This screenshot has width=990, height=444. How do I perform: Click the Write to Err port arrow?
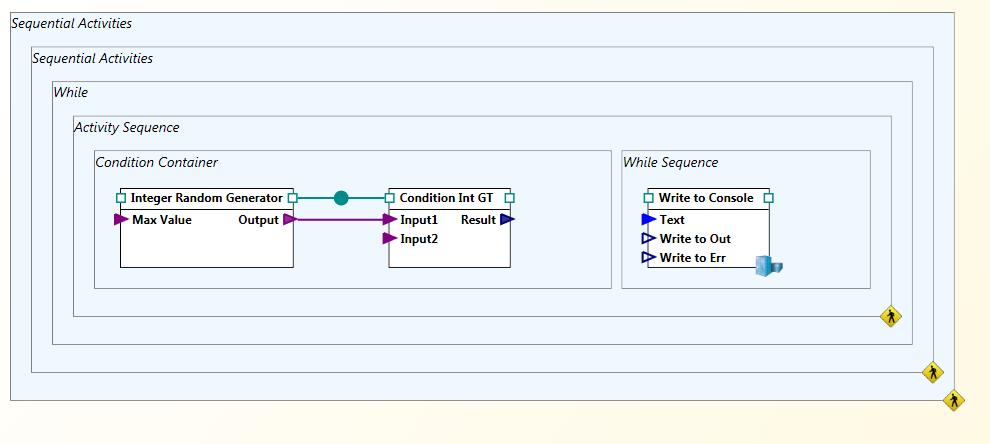tap(649, 258)
